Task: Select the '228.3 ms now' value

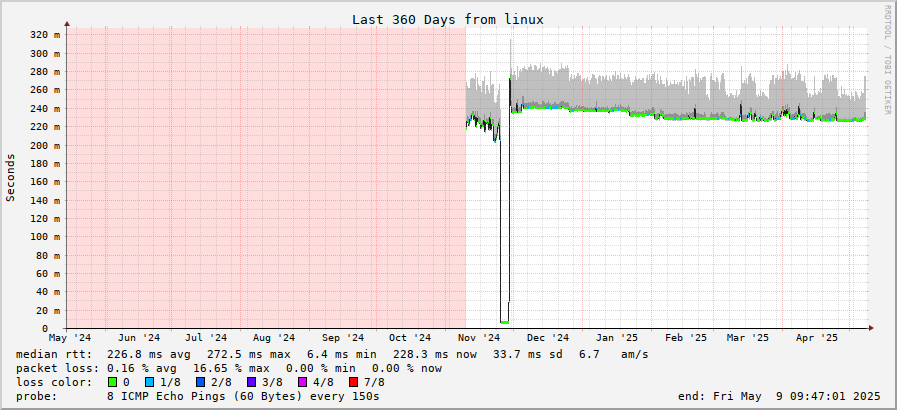Action: point(435,355)
